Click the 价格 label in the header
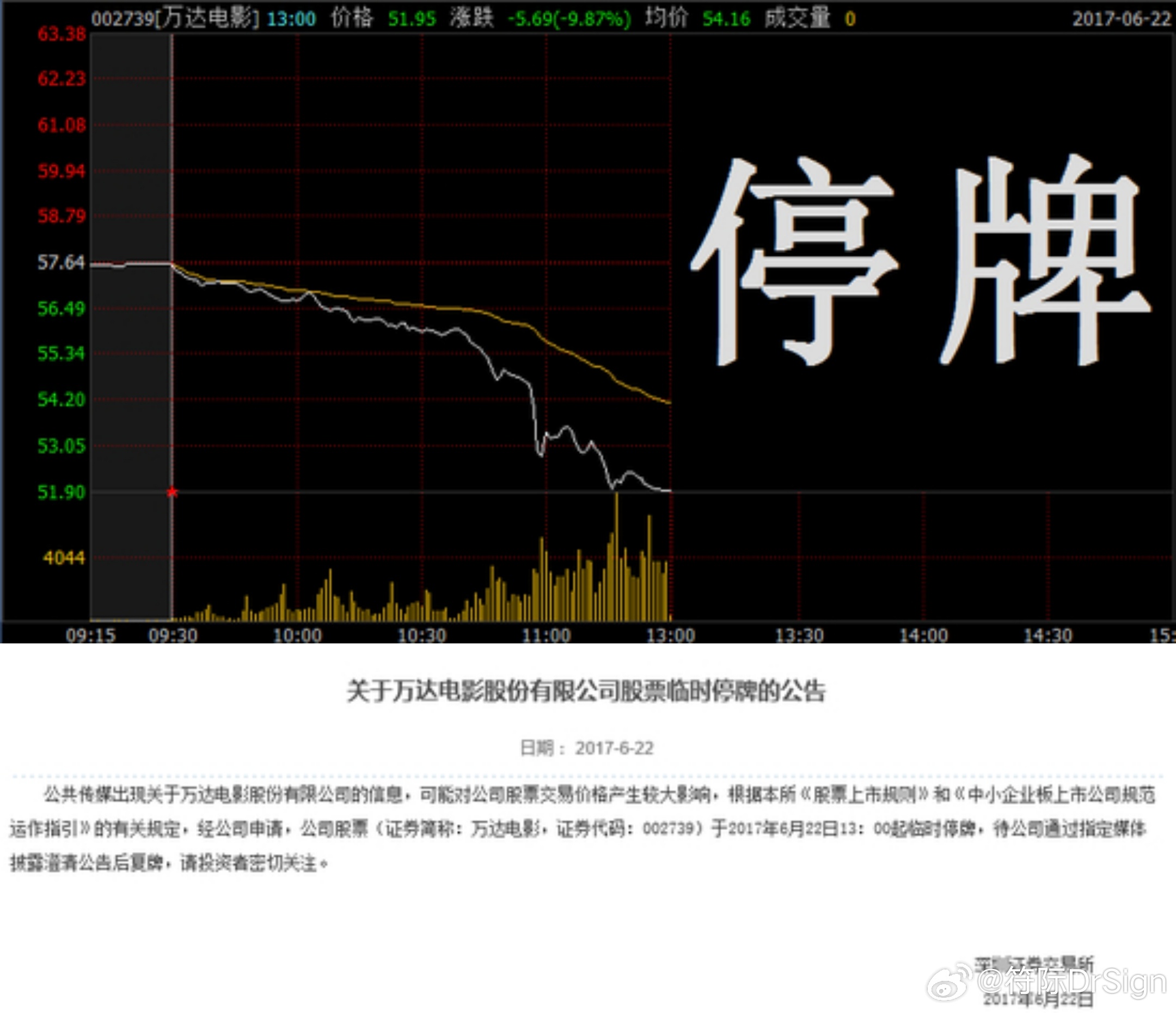The height and width of the screenshot is (1013, 1176). click(x=352, y=19)
